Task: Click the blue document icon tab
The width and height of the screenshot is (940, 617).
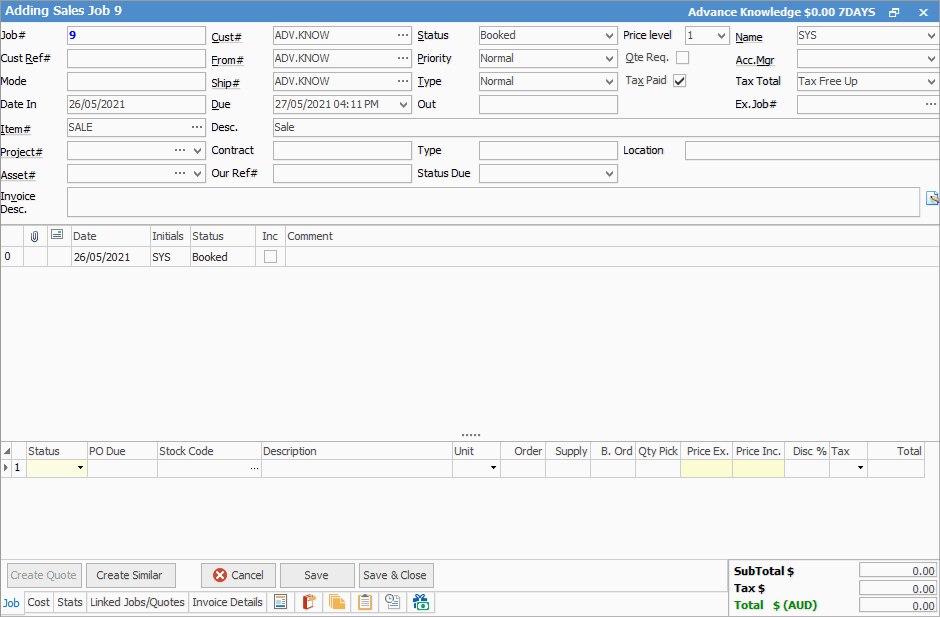Action: click(281, 602)
